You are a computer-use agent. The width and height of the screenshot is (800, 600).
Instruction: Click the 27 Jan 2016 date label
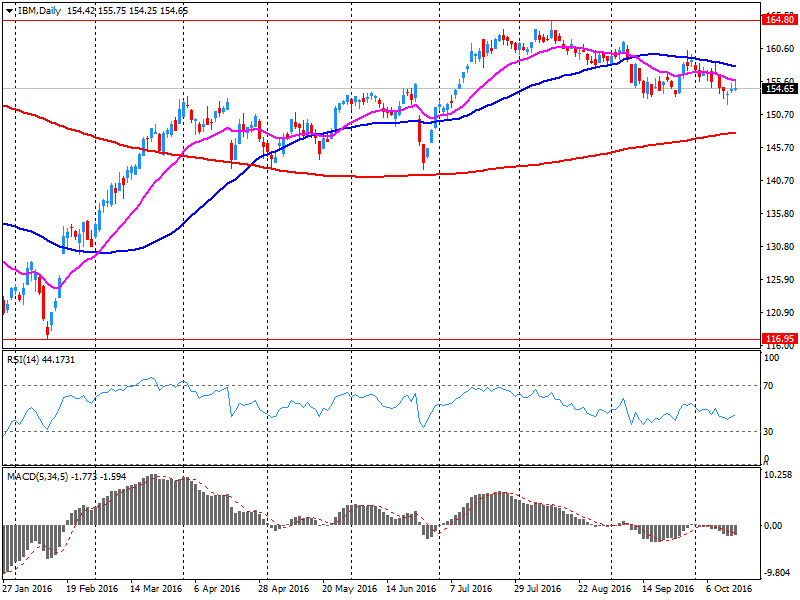[x=28, y=588]
